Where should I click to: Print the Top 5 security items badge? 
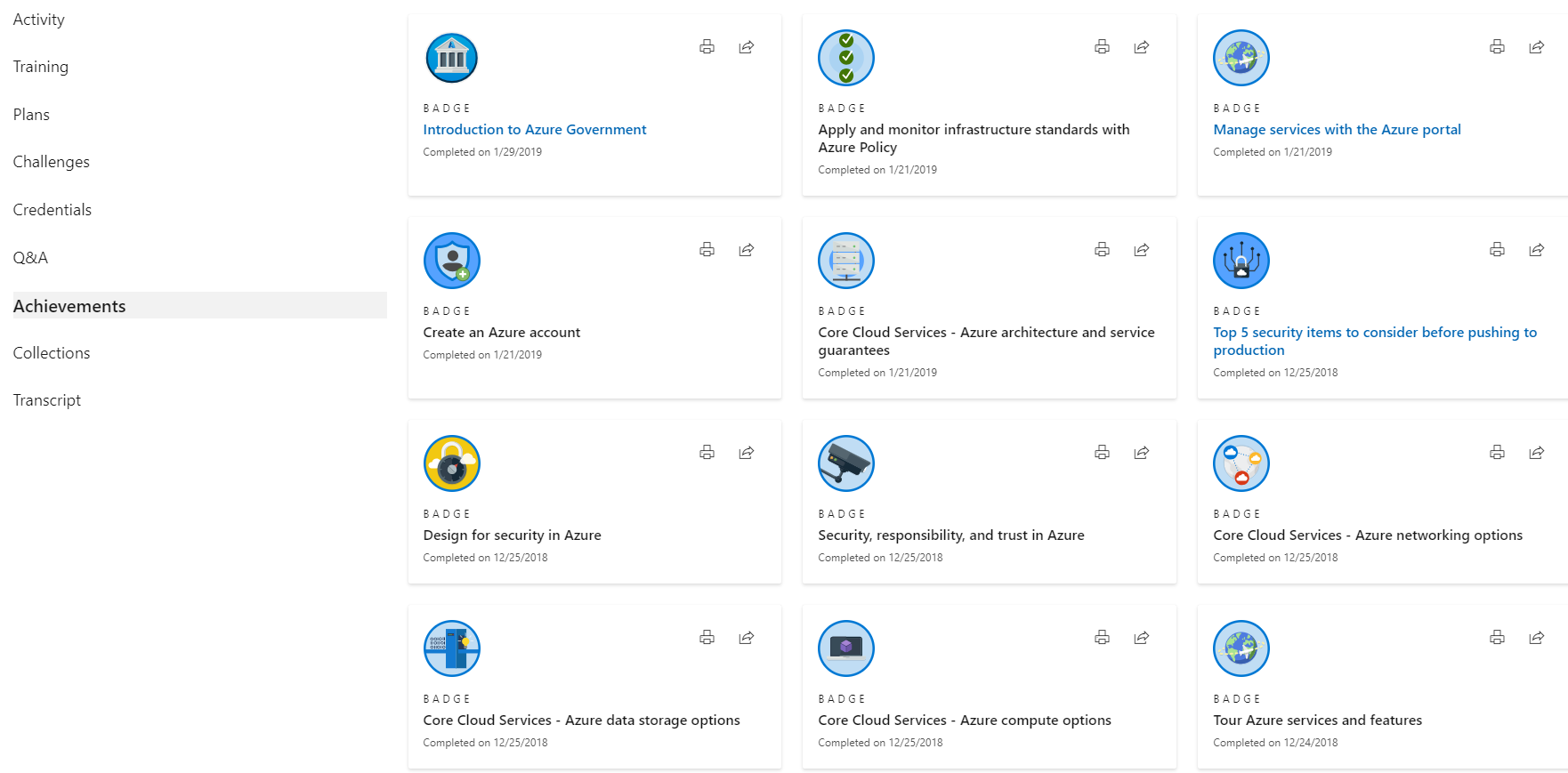click(x=1497, y=250)
